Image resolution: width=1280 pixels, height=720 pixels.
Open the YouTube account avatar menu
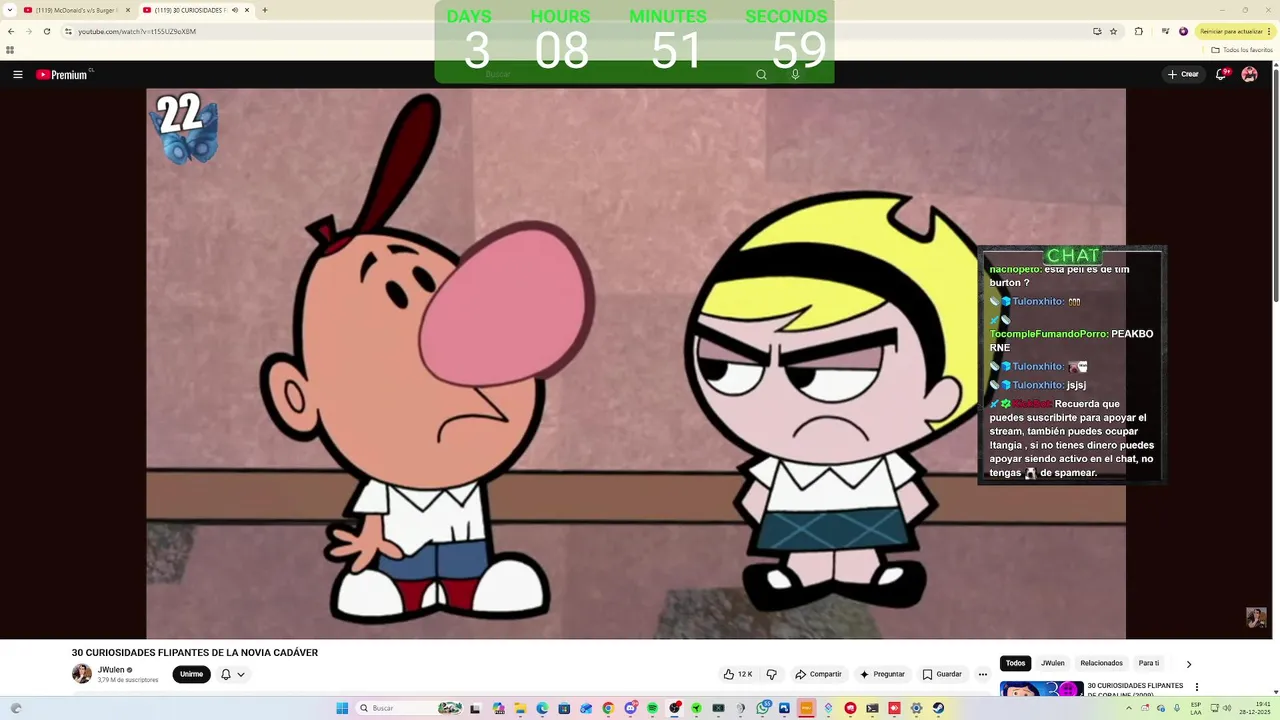click(1249, 74)
